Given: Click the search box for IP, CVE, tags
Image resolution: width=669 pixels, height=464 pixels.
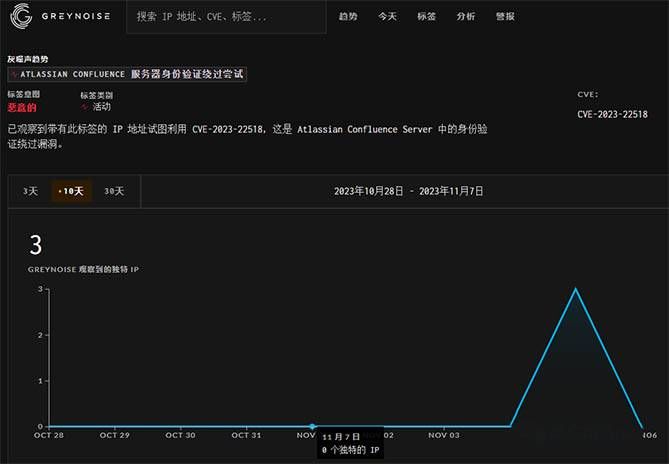Looking at the screenshot, I should pyautogui.click(x=226, y=17).
